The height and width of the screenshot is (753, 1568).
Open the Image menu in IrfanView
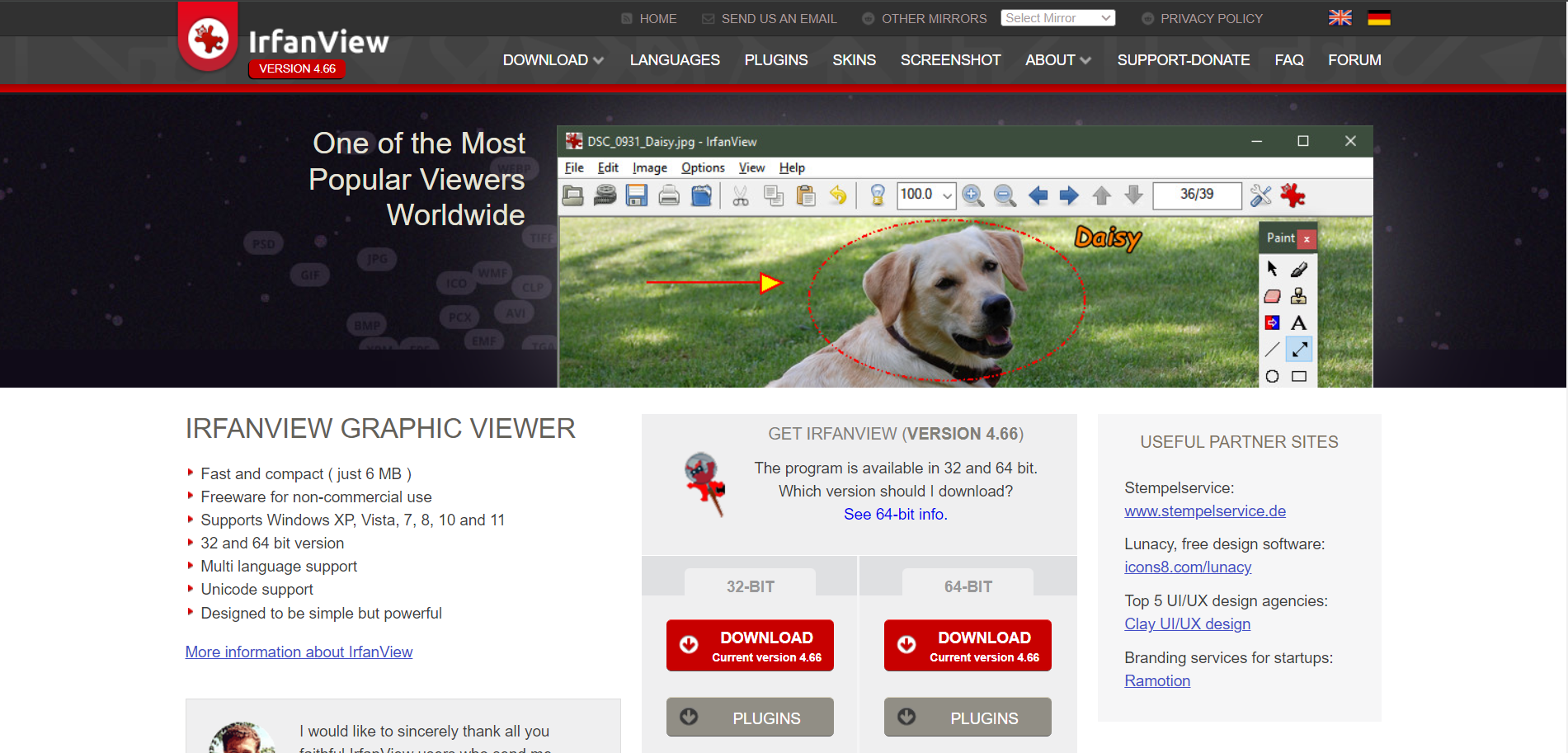coord(650,167)
